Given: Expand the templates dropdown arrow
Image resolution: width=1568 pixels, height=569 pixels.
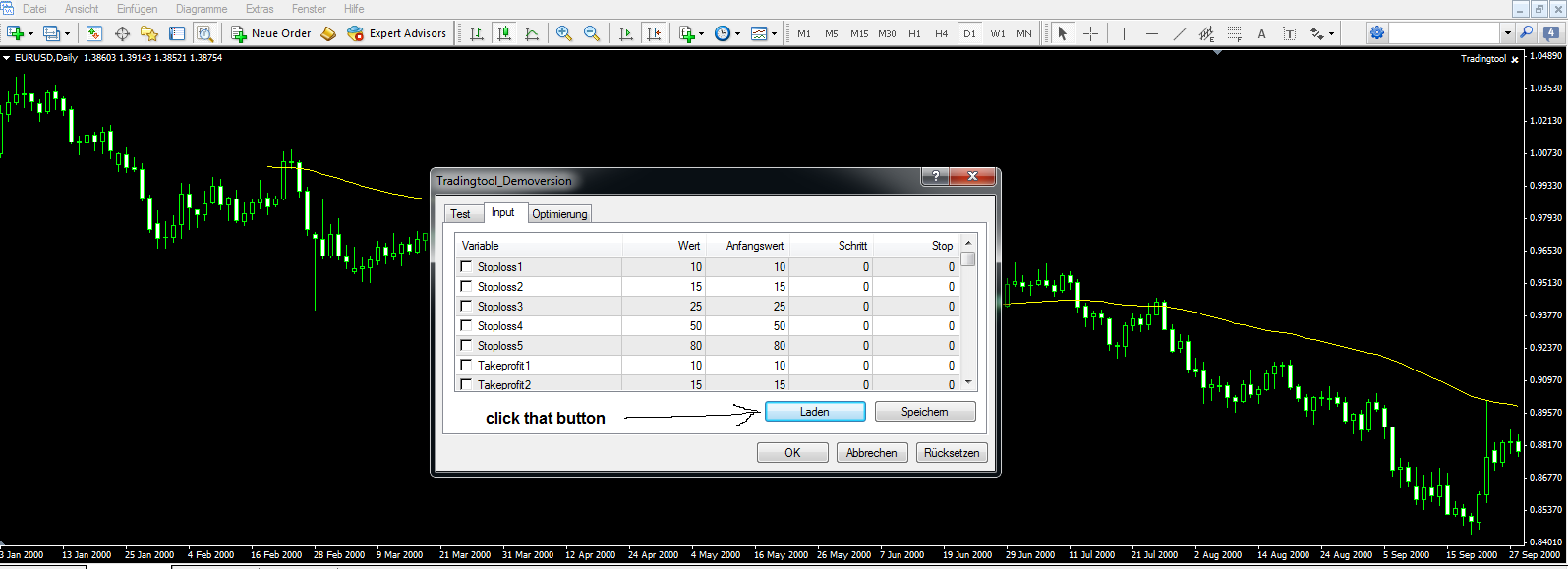Looking at the screenshot, I should tap(774, 33).
